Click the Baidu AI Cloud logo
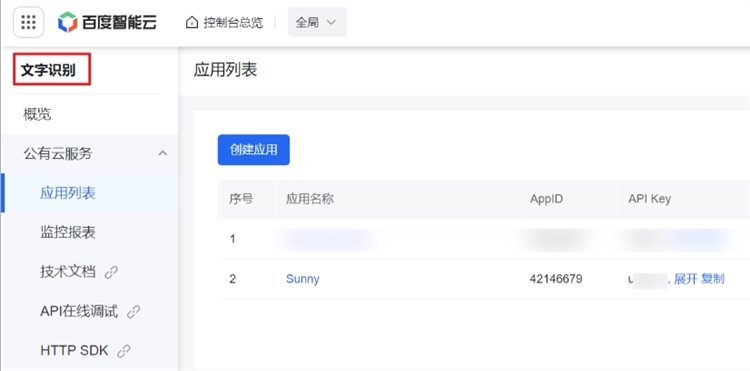This screenshot has width=750, height=371. (x=107, y=22)
